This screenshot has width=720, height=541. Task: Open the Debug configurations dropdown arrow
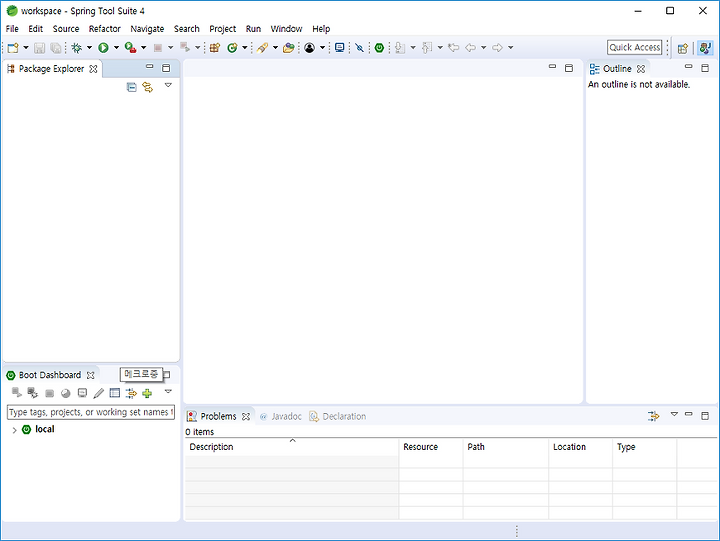(89, 47)
